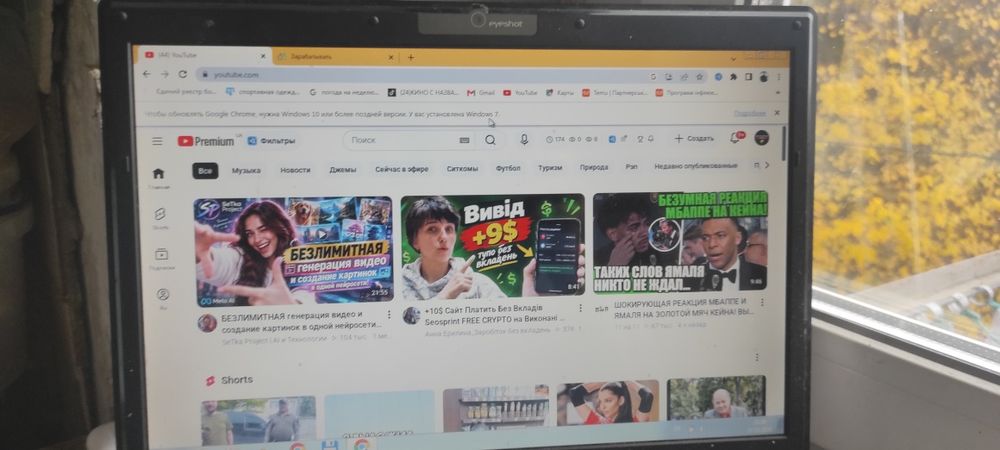Click the SeTka Project channel avatar
The width and height of the screenshot is (1000, 450).
tap(207, 323)
